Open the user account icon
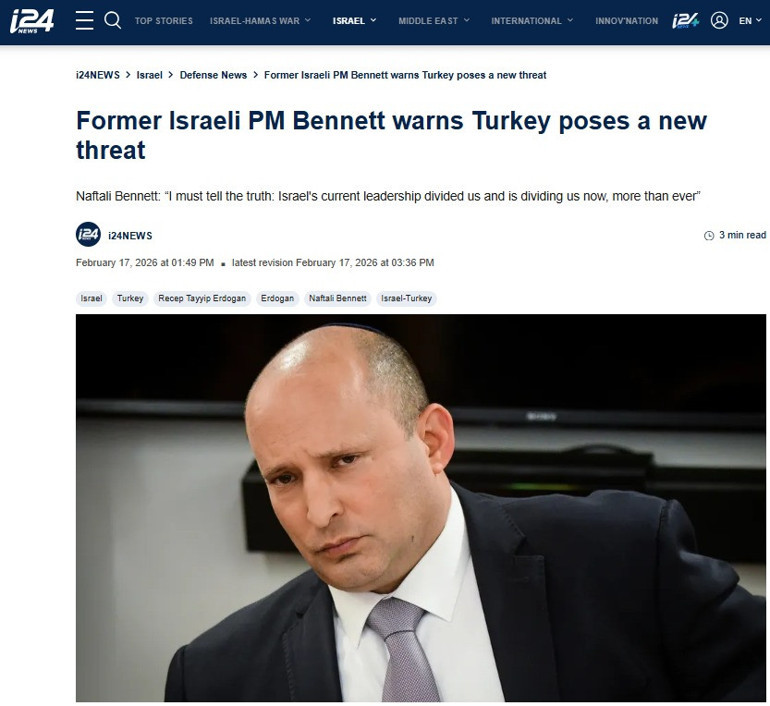The height and width of the screenshot is (706, 770). (719, 21)
